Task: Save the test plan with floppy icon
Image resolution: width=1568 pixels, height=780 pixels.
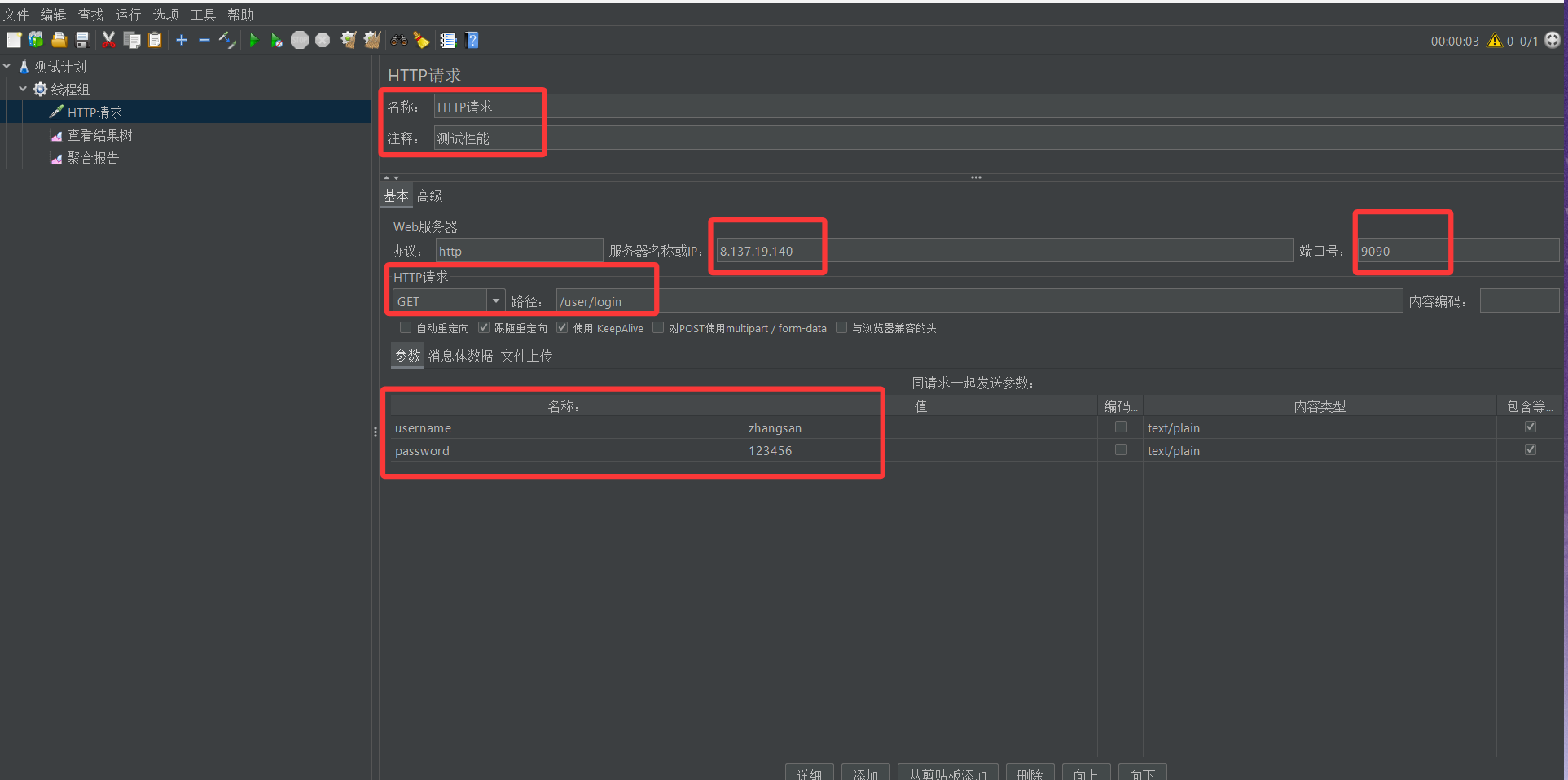Action: click(x=81, y=40)
